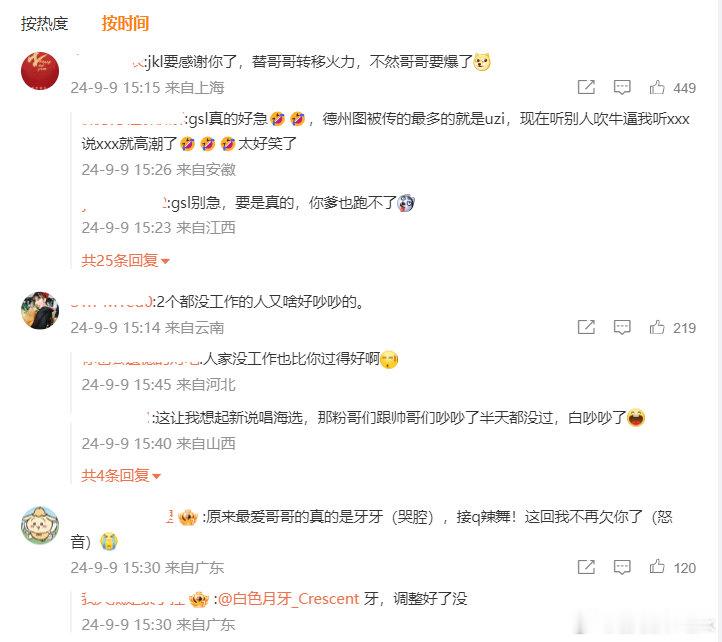Like the comment with 120 likes
Screen dimensions: 722x642
pyautogui.click(x=672, y=567)
